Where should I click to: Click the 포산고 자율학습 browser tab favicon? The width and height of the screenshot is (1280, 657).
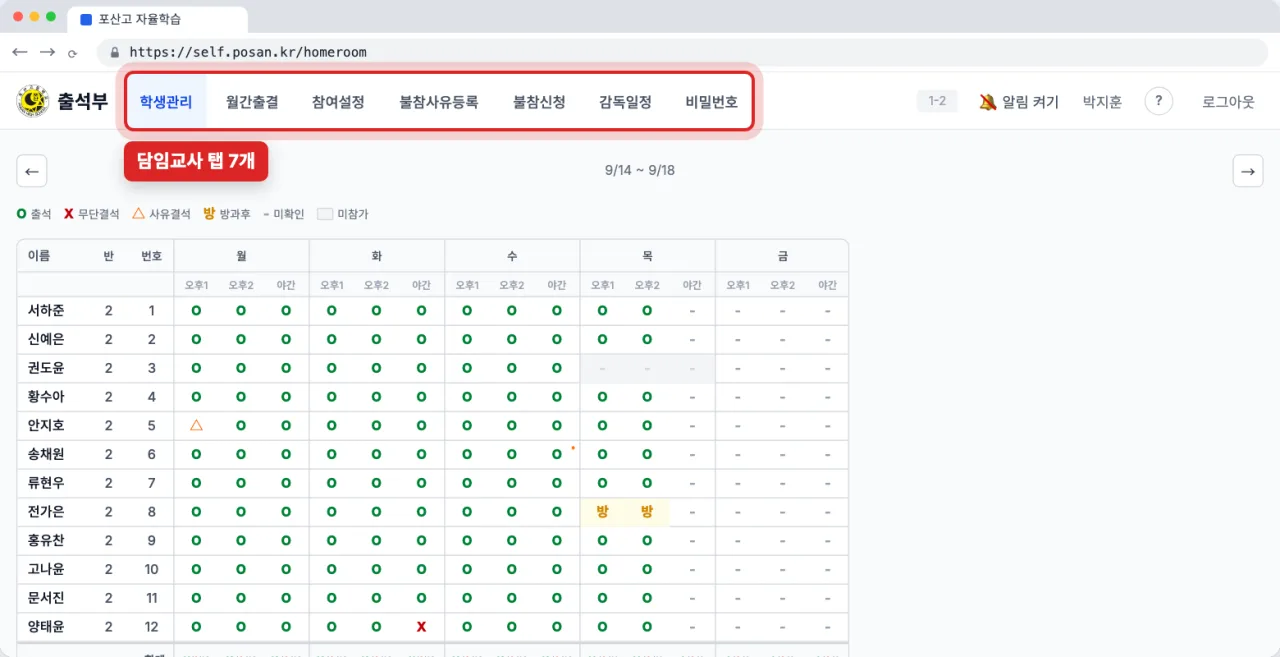click(86, 19)
